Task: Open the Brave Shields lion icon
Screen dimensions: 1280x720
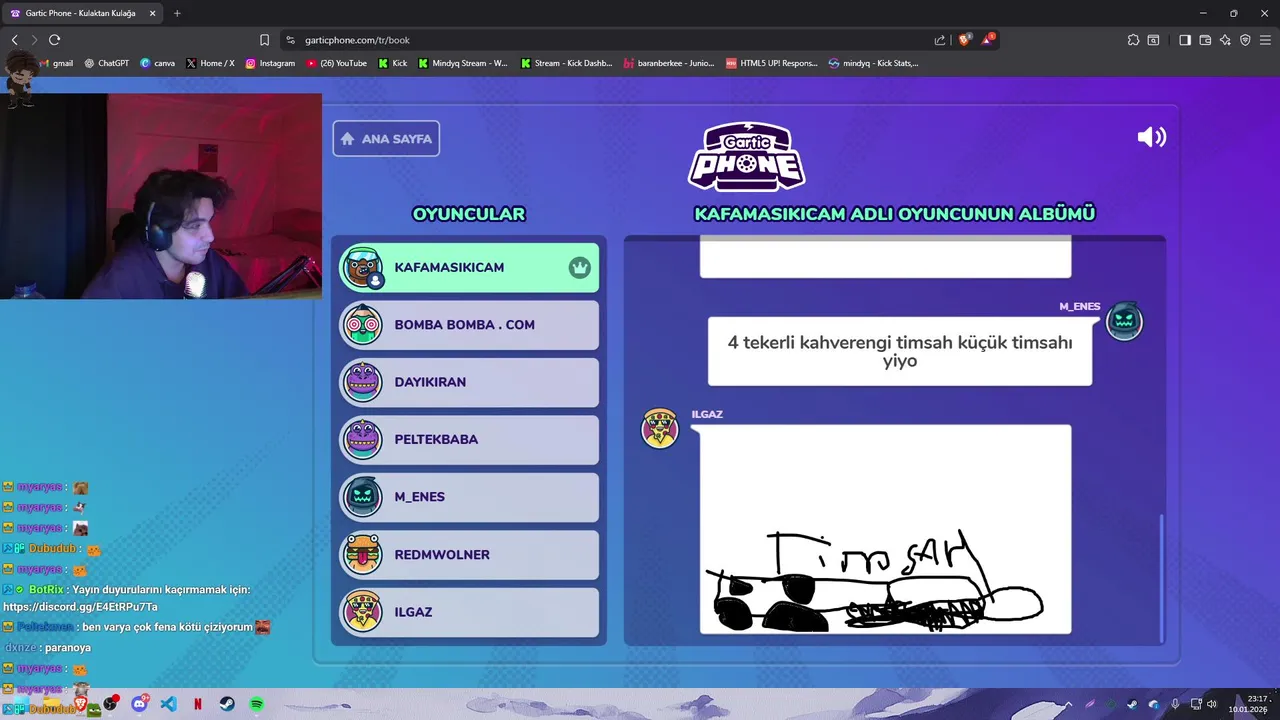Action: pos(964,40)
